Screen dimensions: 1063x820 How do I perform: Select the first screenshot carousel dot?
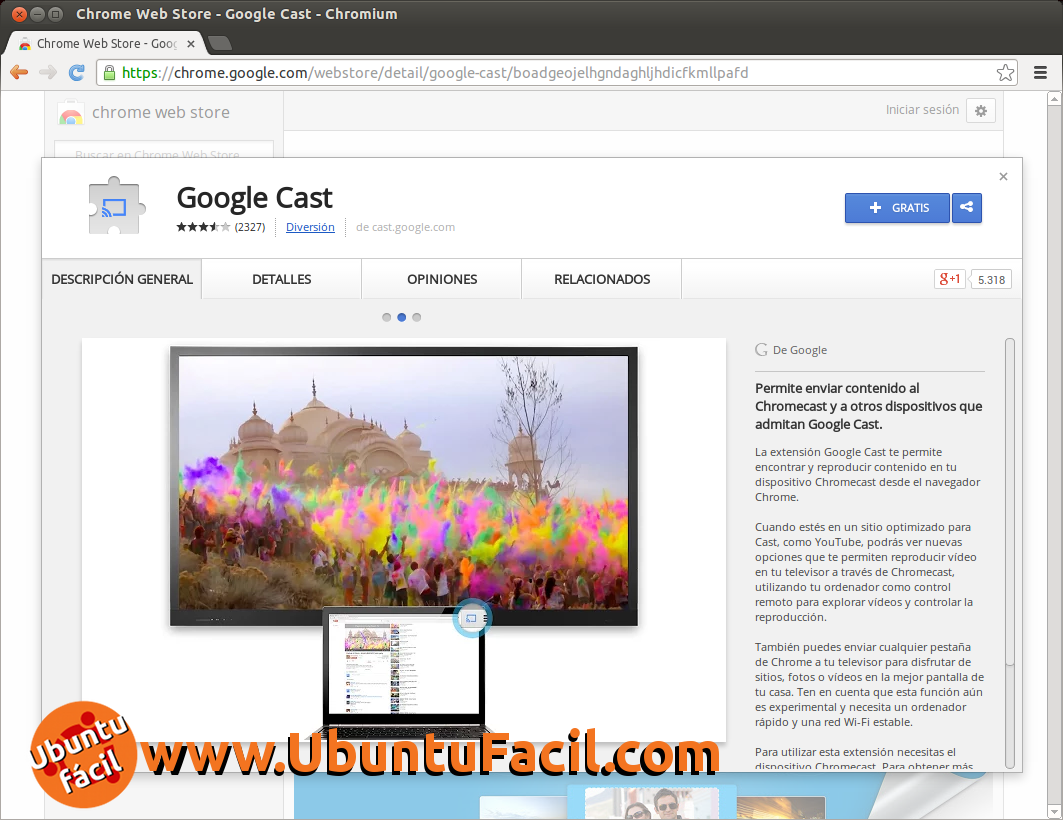point(386,317)
